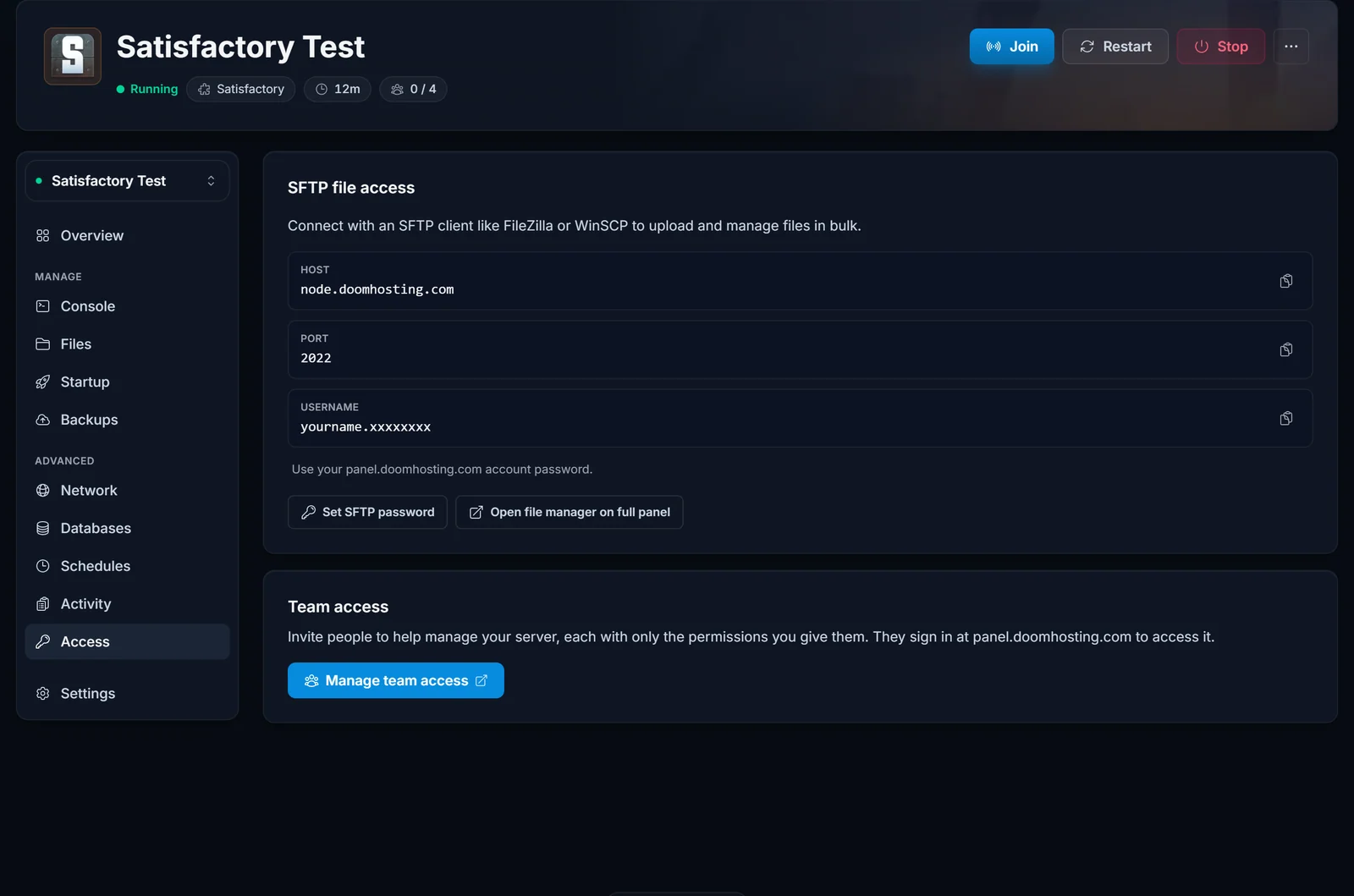This screenshot has height=896, width=1354.
Task: Click the node.doomhosting.com host value
Action: (377, 289)
